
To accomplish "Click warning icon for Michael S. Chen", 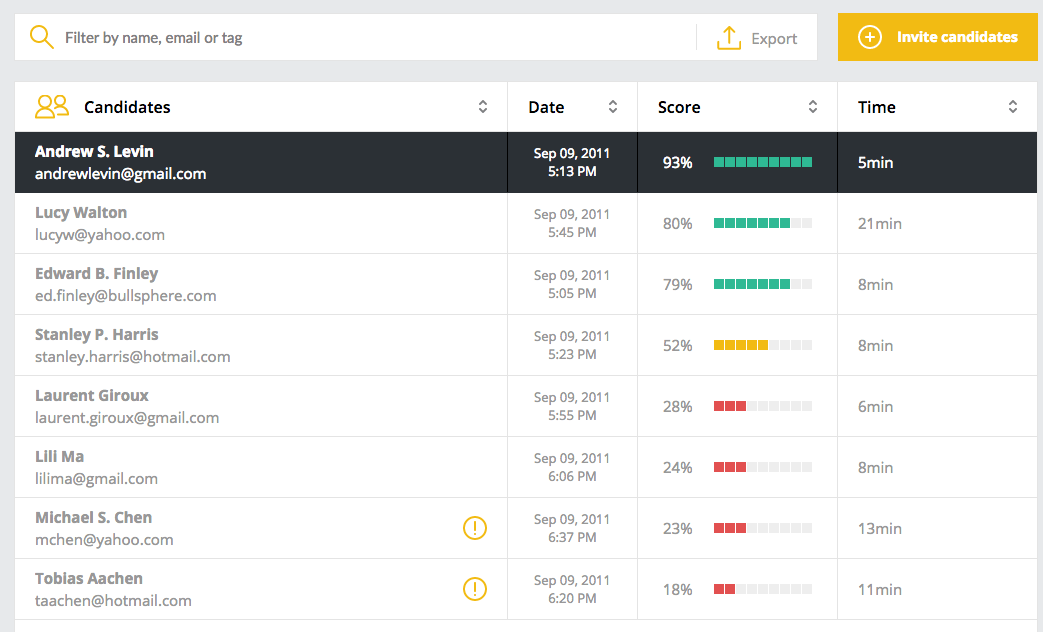I will coord(475,528).
